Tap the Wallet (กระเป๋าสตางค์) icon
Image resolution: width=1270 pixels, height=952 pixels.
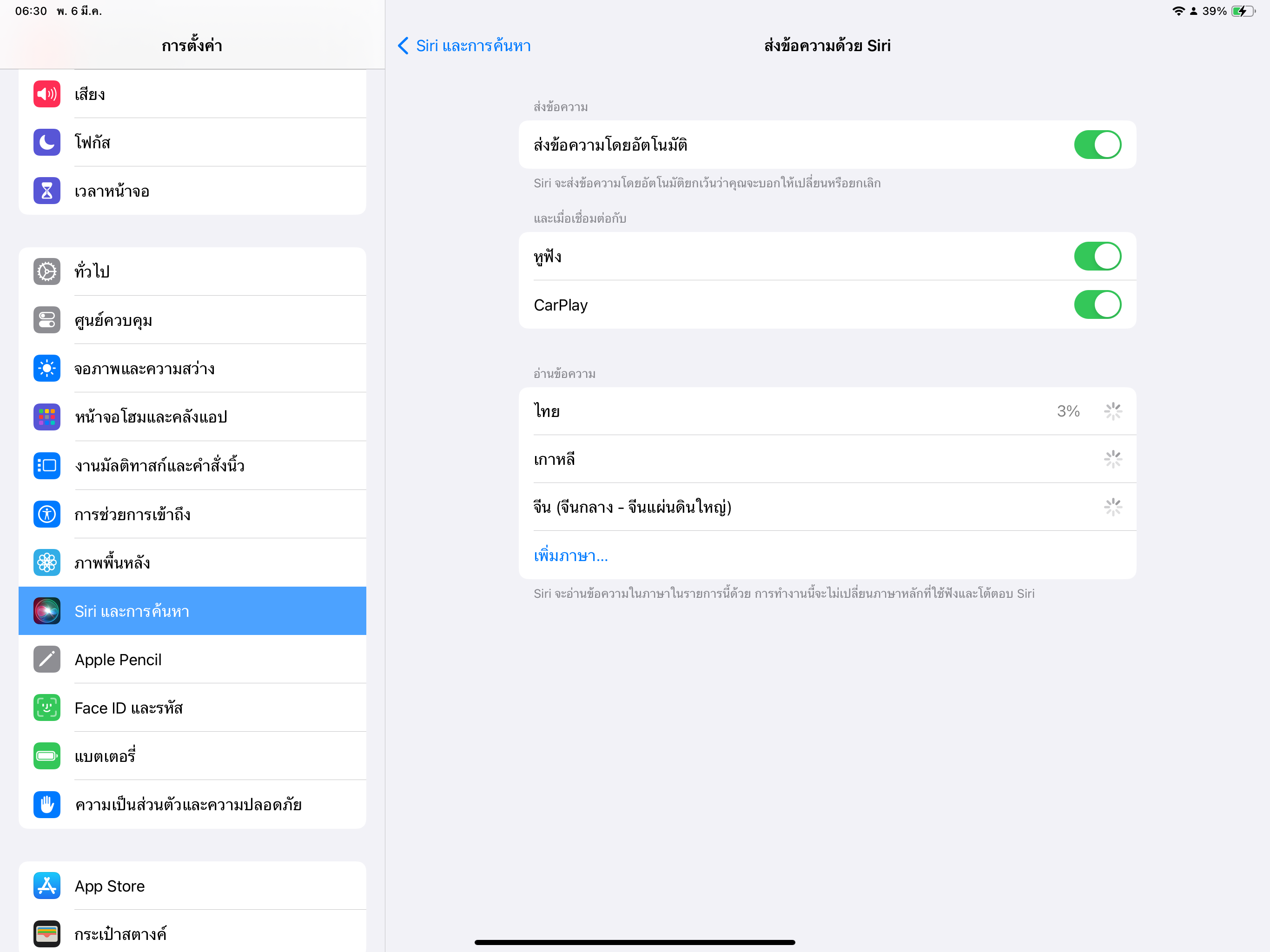(x=46, y=933)
